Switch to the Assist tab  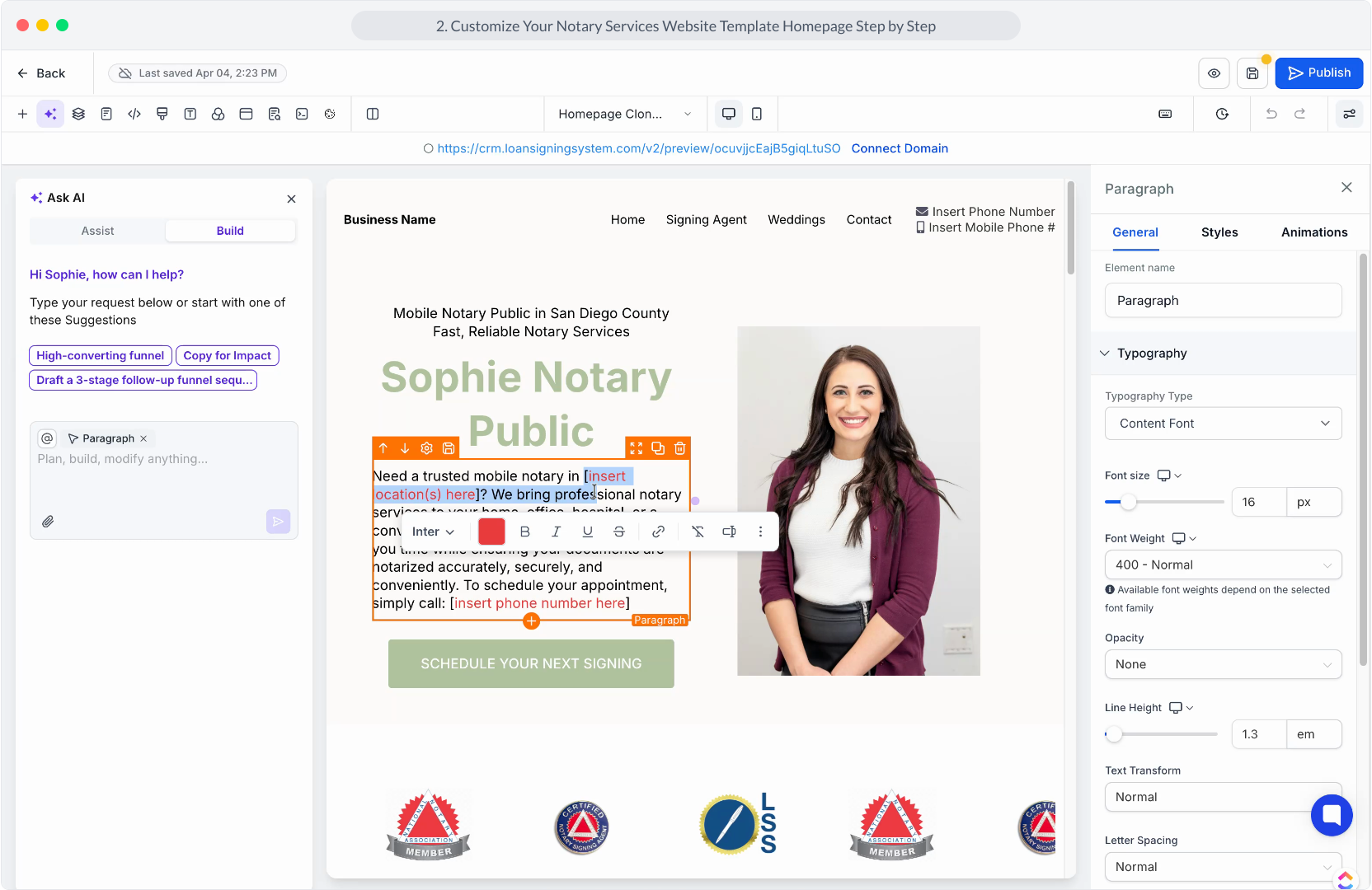[97, 231]
